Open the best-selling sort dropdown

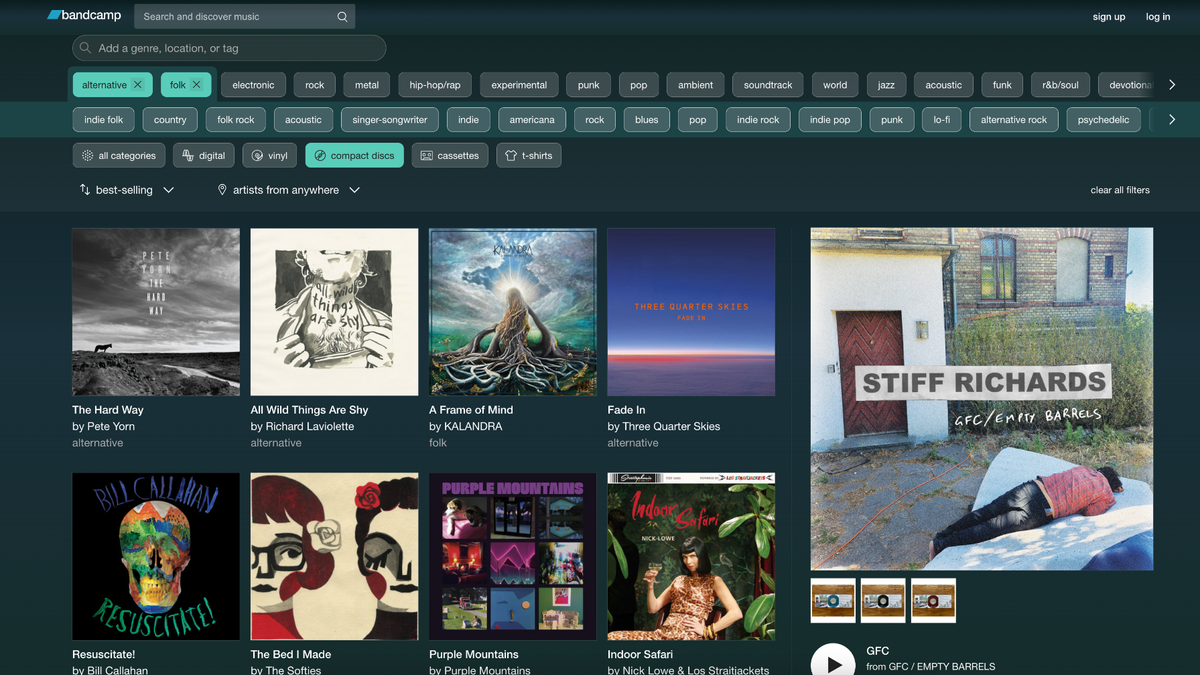tap(168, 189)
